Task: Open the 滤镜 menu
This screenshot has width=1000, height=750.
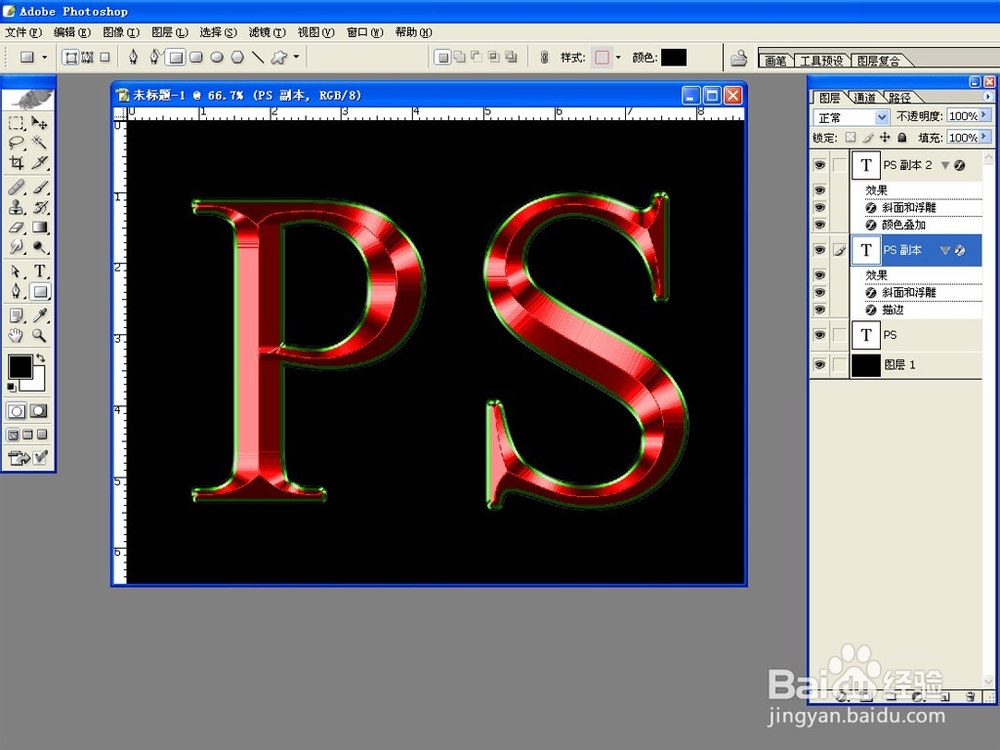Action: pyautogui.click(x=267, y=31)
